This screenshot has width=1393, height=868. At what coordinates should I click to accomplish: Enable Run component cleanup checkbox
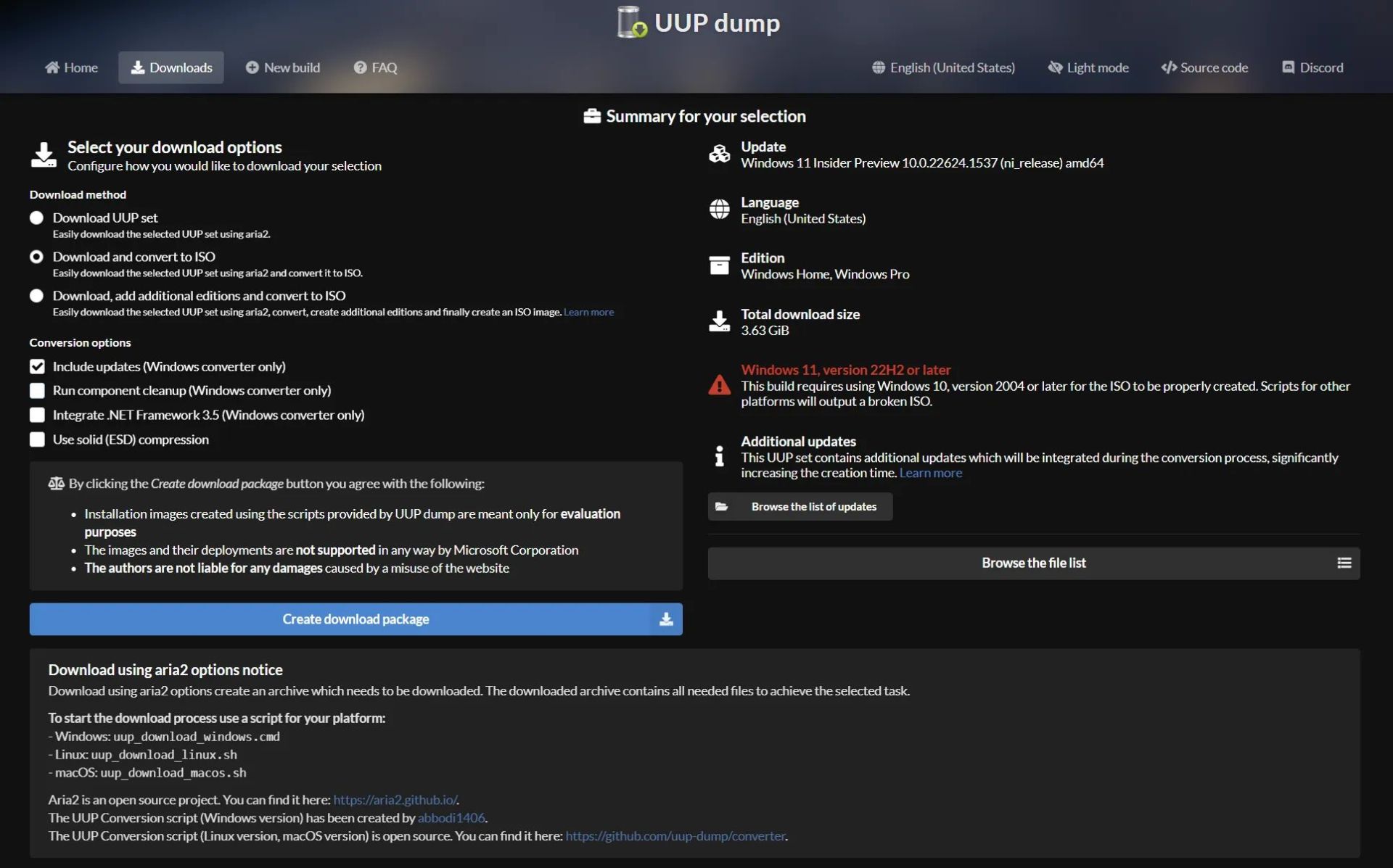pyautogui.click(x=37, y=391)
